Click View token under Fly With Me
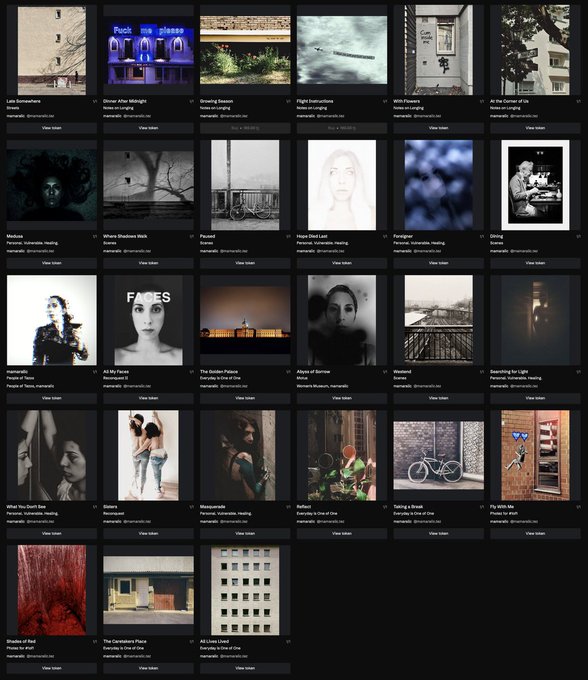This screenshot has height=680, width=588. pos(535,533)
